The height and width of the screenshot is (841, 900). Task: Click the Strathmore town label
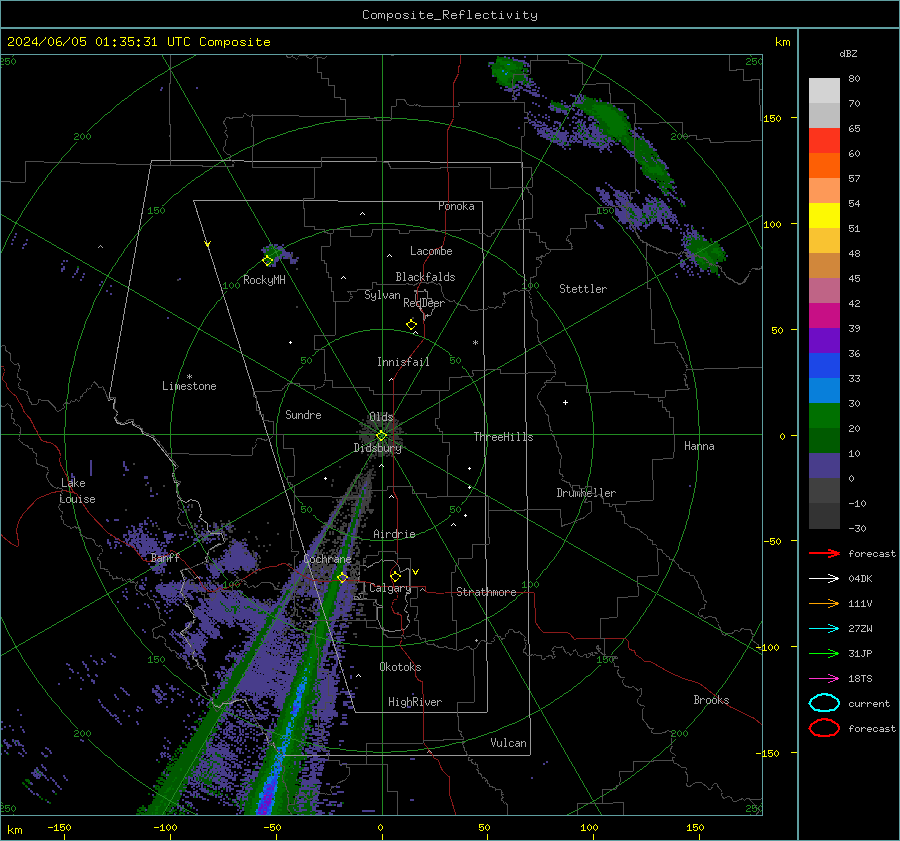(x=486, y=592)
